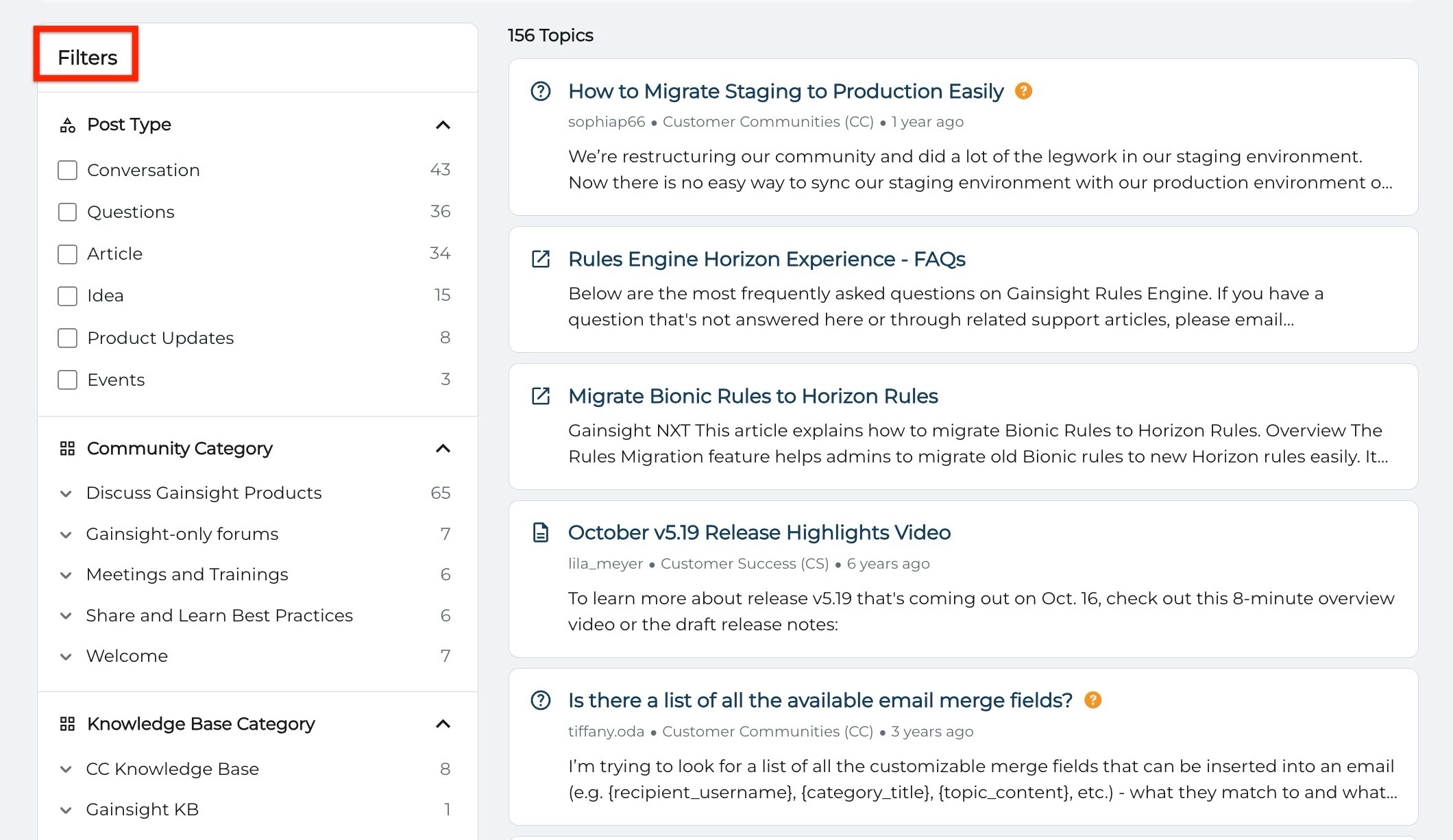Select Meetings and Trainings label

click(187, 575)
